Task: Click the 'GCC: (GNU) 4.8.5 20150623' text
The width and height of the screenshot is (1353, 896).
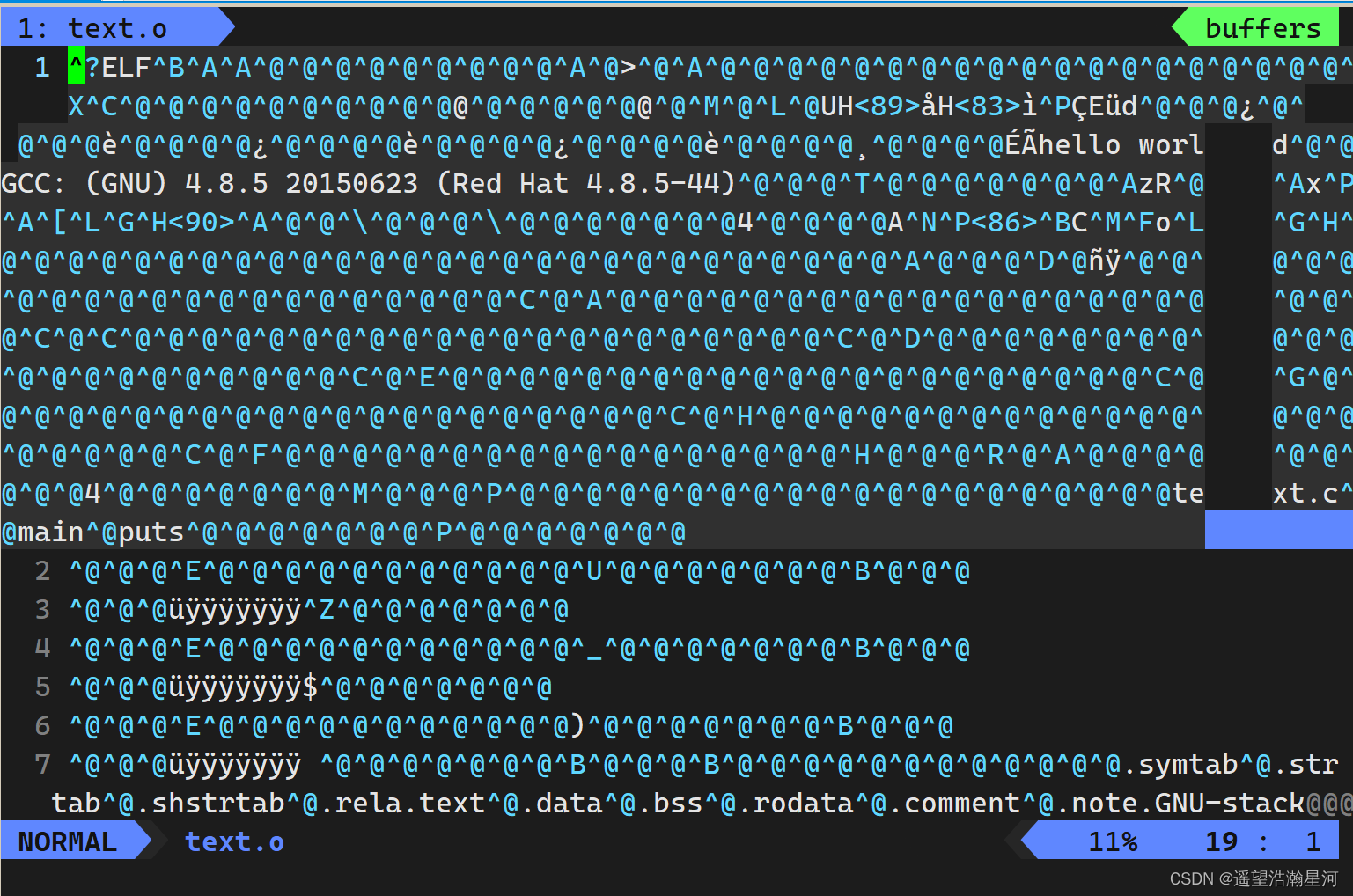Action: [x=210, y=183]
